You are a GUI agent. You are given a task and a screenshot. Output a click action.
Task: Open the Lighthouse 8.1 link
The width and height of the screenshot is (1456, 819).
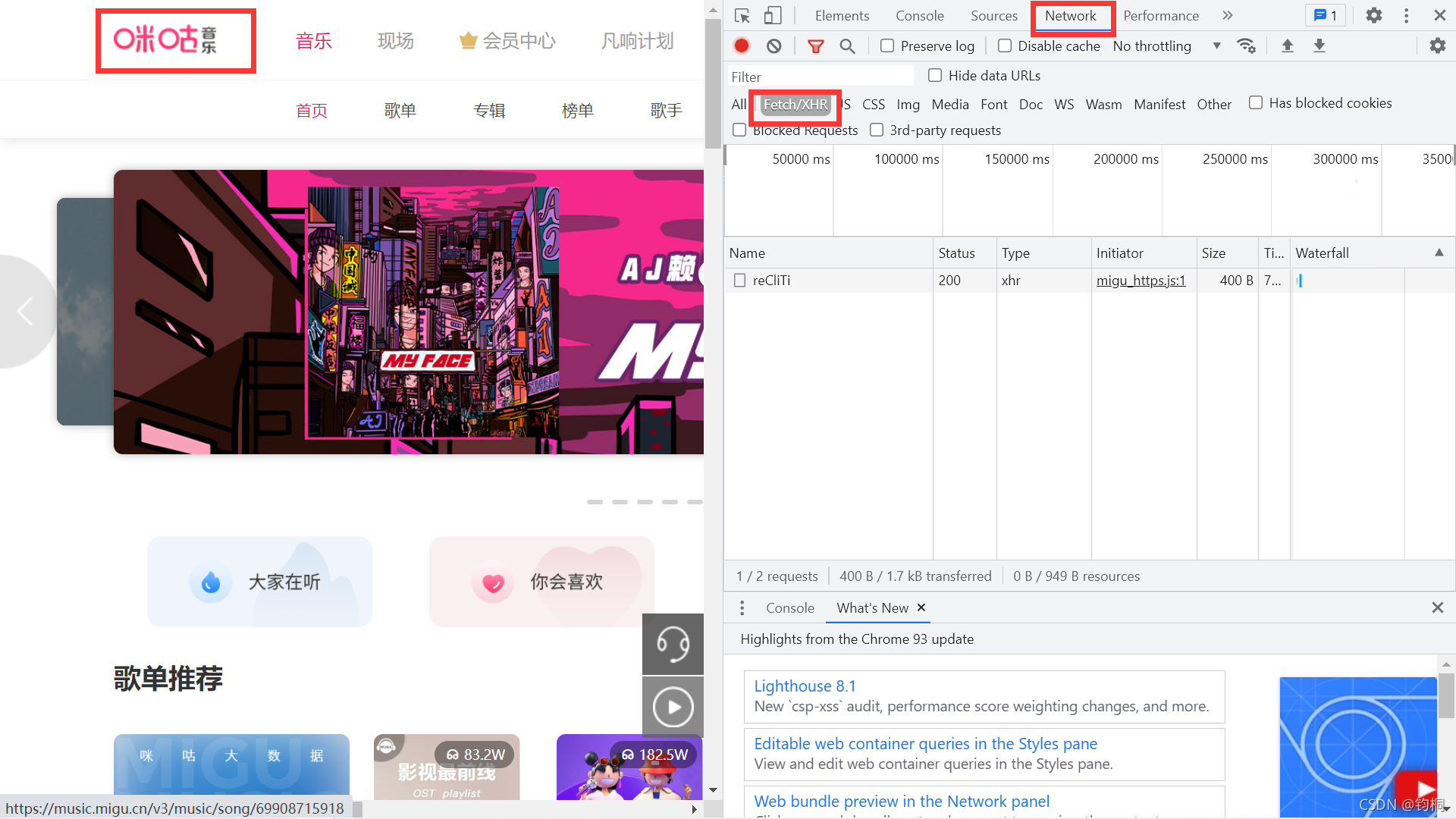(805, 686)
